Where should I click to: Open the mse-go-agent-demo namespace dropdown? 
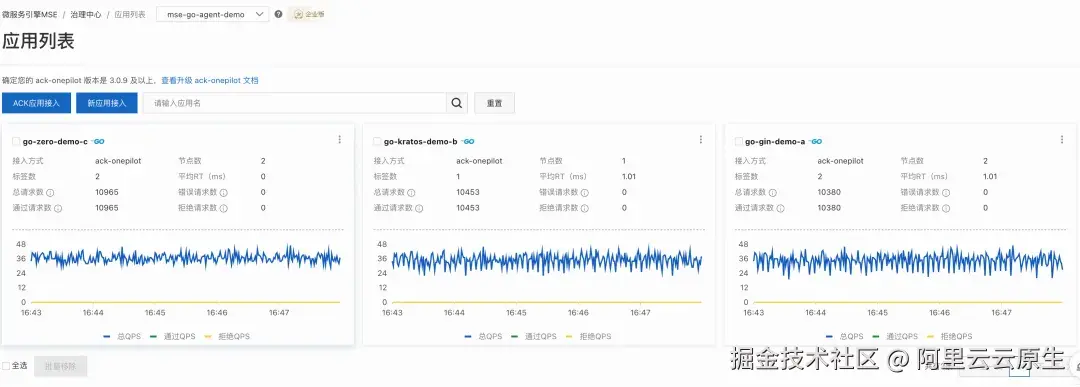[x=212, y=14]
